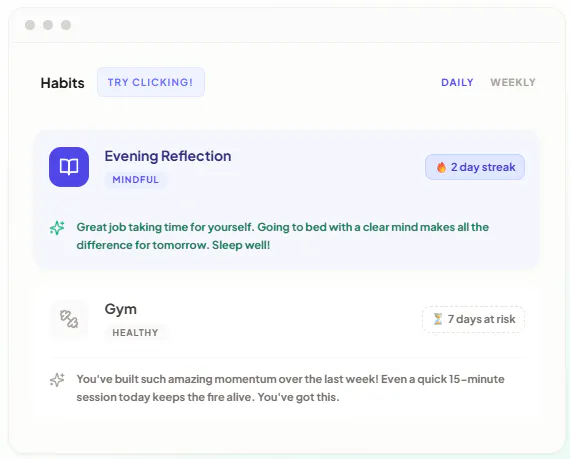Click the Gym dumbbell icon

pos(69,319)
